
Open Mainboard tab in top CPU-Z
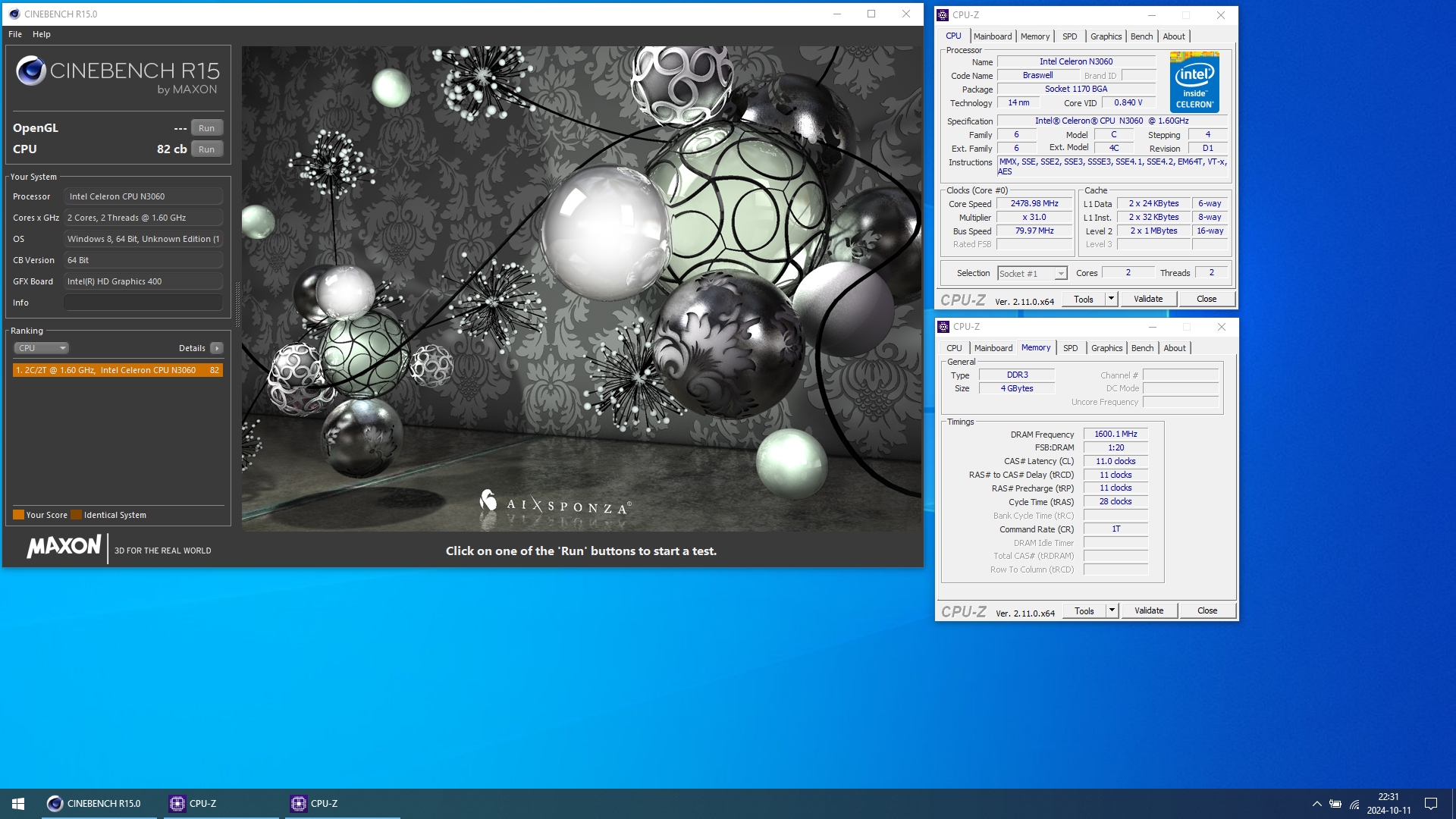pos(992,36)
